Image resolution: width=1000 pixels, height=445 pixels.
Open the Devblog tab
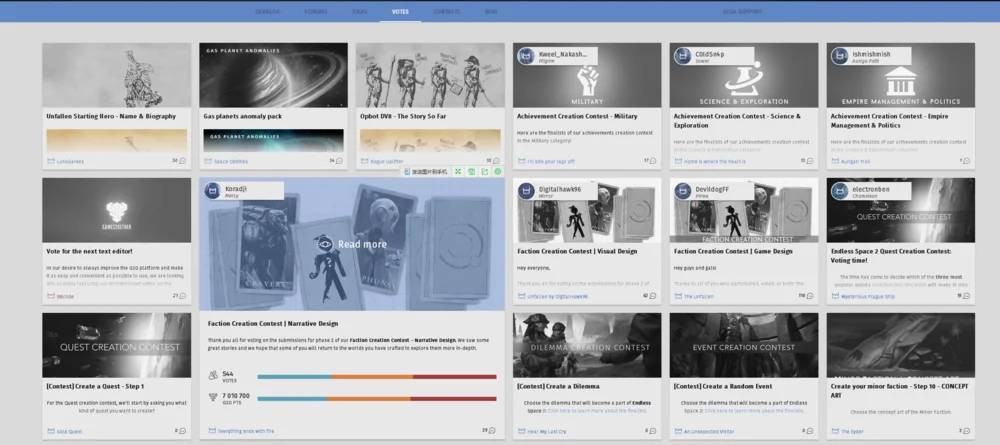pyautogui.click(x=267, y=11)
